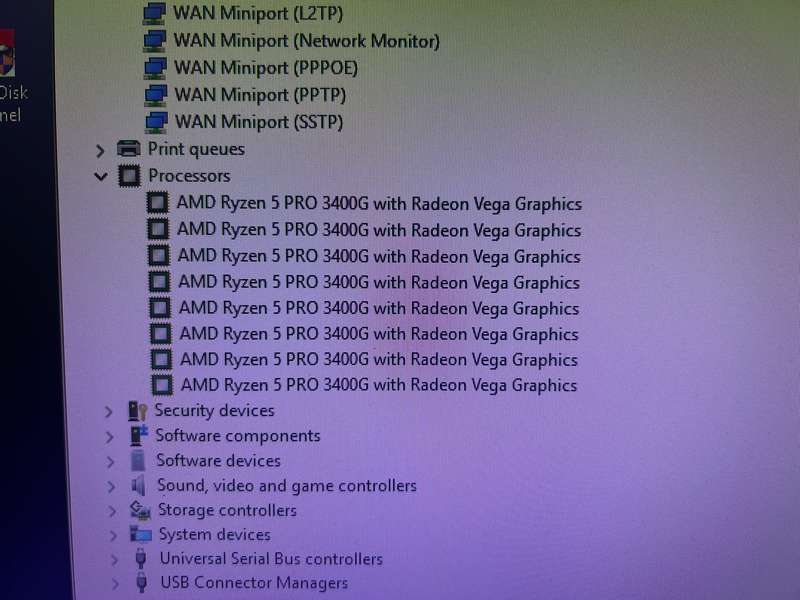Collapse the Processors node
Screen dimensions: 800x600
tap(101, 177)
